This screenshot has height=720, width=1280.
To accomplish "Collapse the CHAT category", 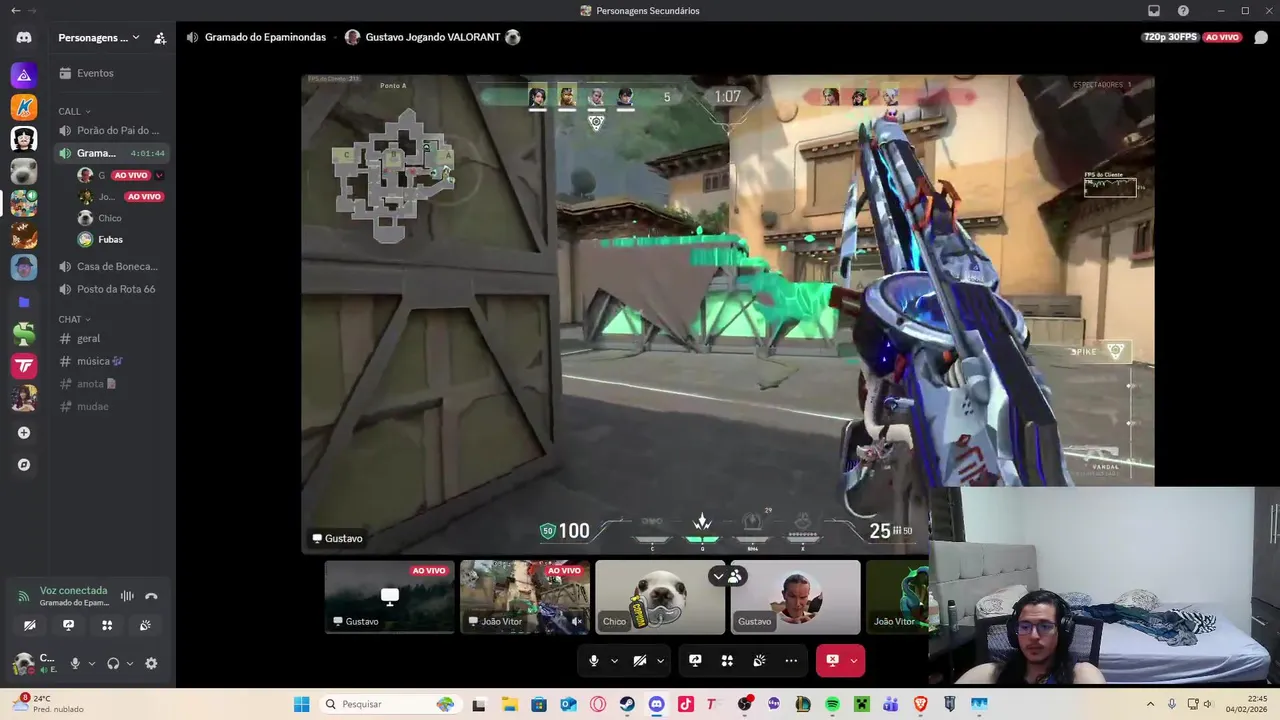I will pos(74,319).
